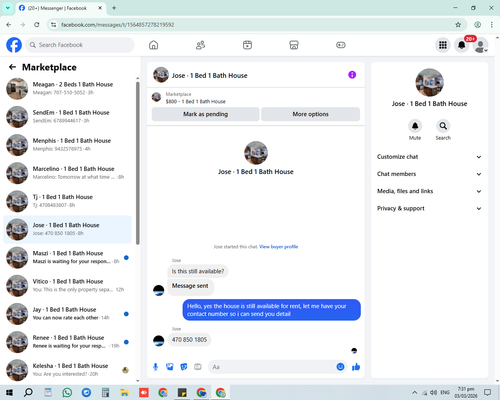
Task: Open the taskbar clock showing 7:31 pm
Action: click(466, 393)
